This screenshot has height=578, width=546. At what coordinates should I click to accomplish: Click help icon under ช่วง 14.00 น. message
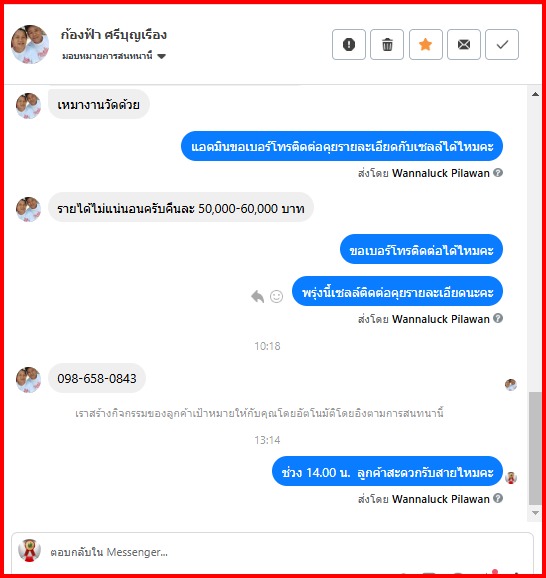498,498
